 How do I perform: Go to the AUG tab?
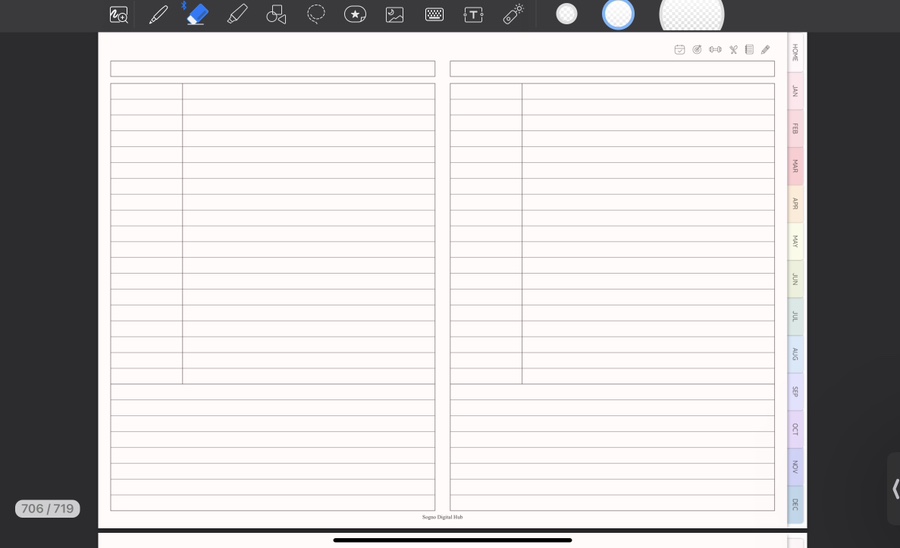pyautogui.click(x=795, y=354)
